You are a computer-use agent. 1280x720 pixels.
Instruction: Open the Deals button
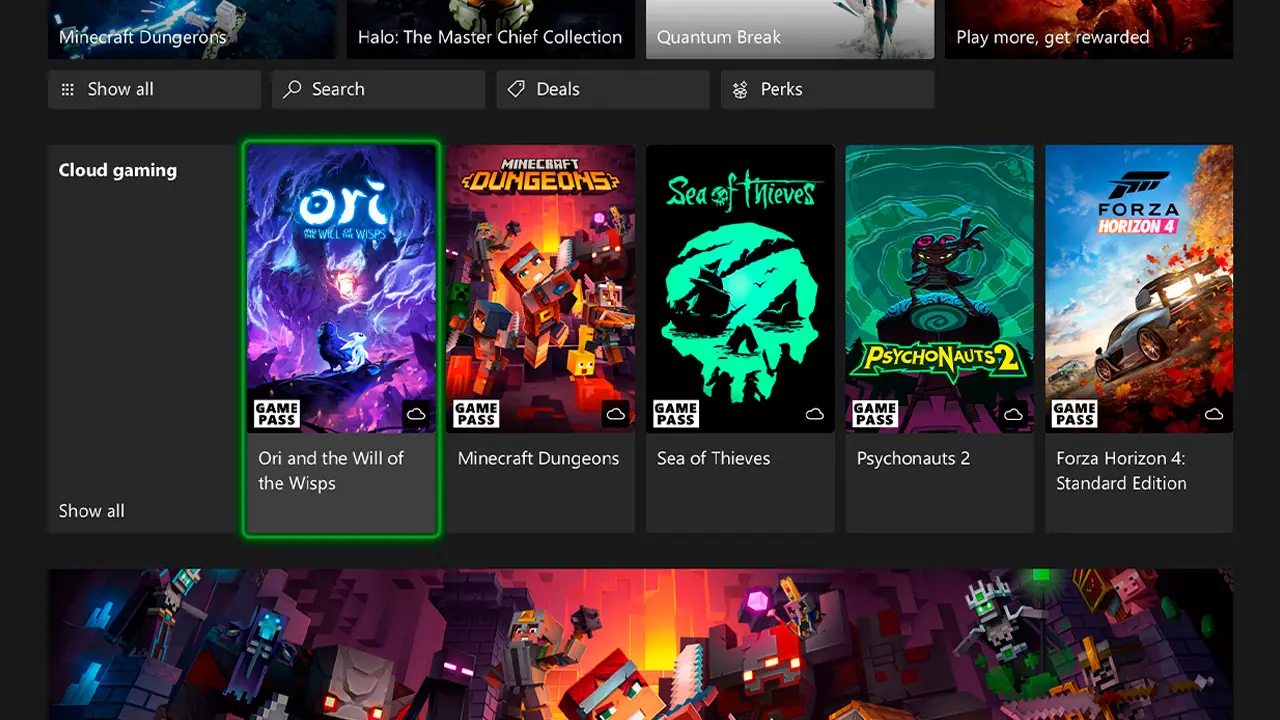603,89
